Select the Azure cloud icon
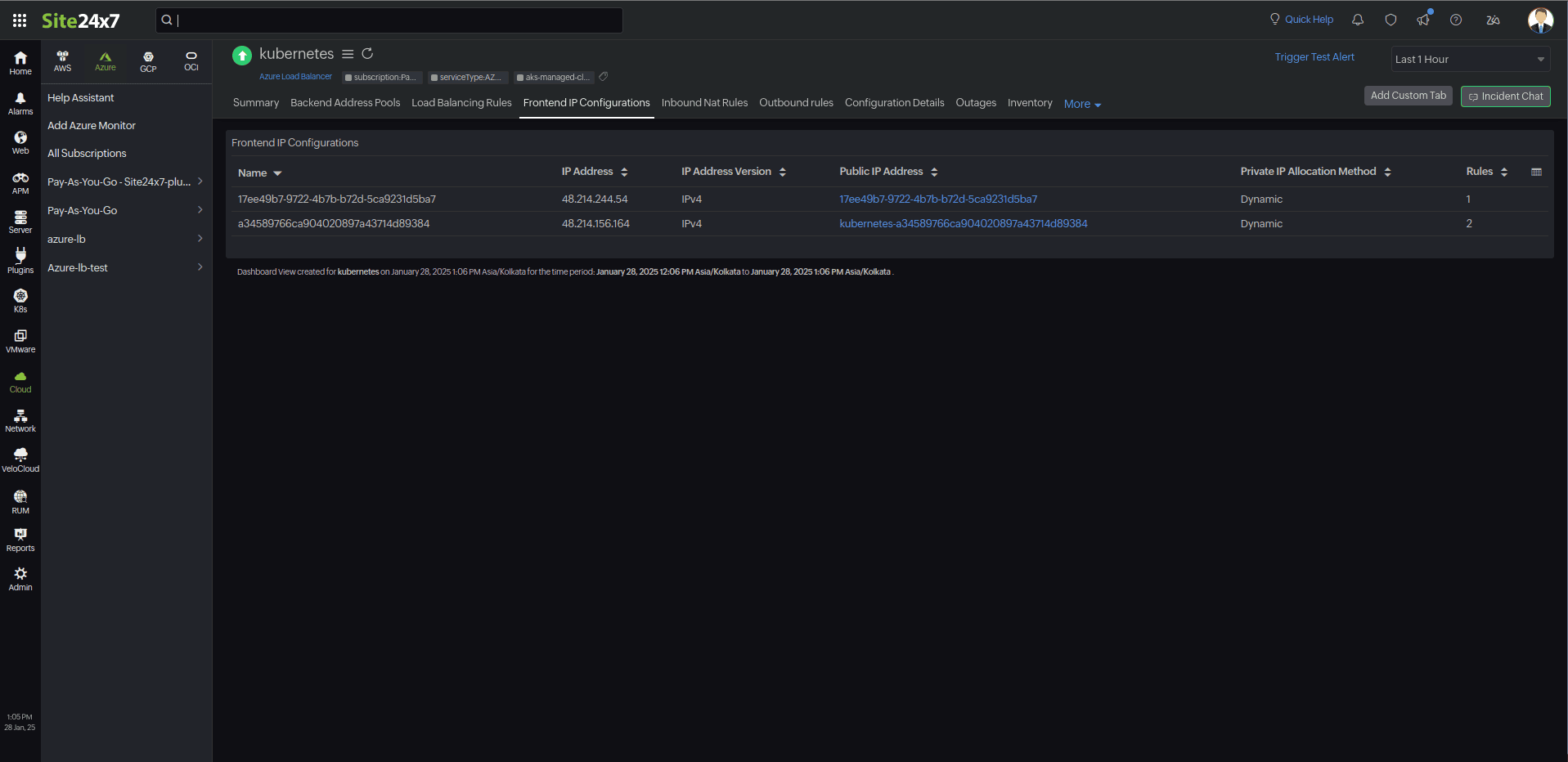 pyautogui.click(x=106, y=61)
